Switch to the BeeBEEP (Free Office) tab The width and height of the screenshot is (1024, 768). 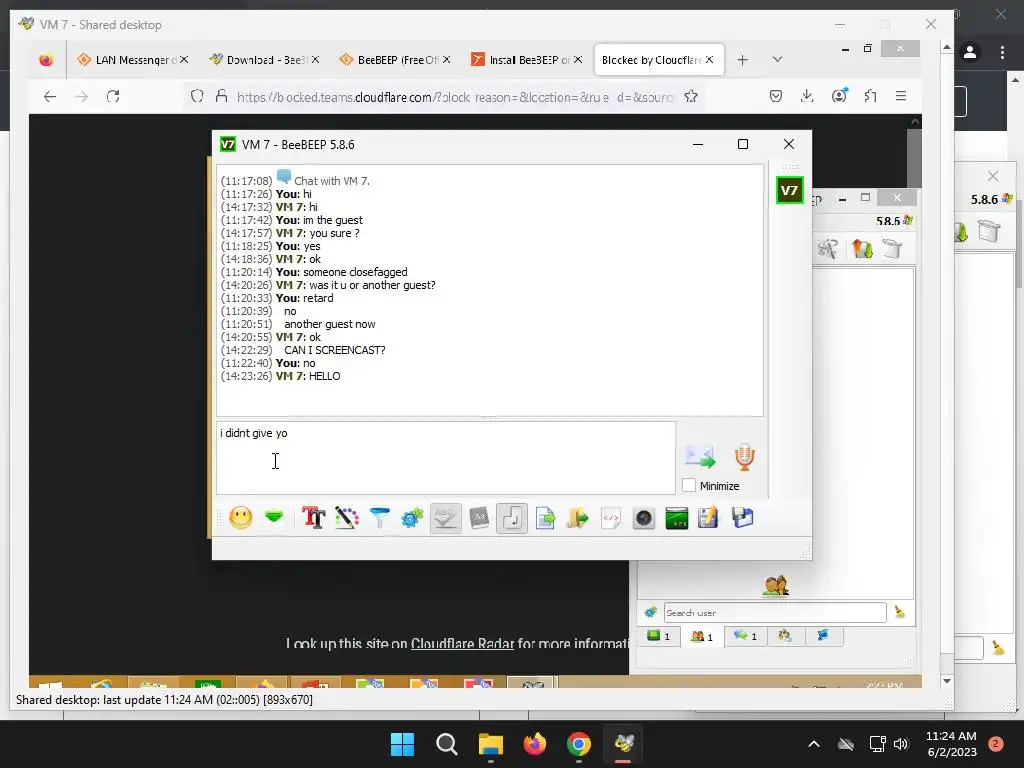click(x=394, y=59)
